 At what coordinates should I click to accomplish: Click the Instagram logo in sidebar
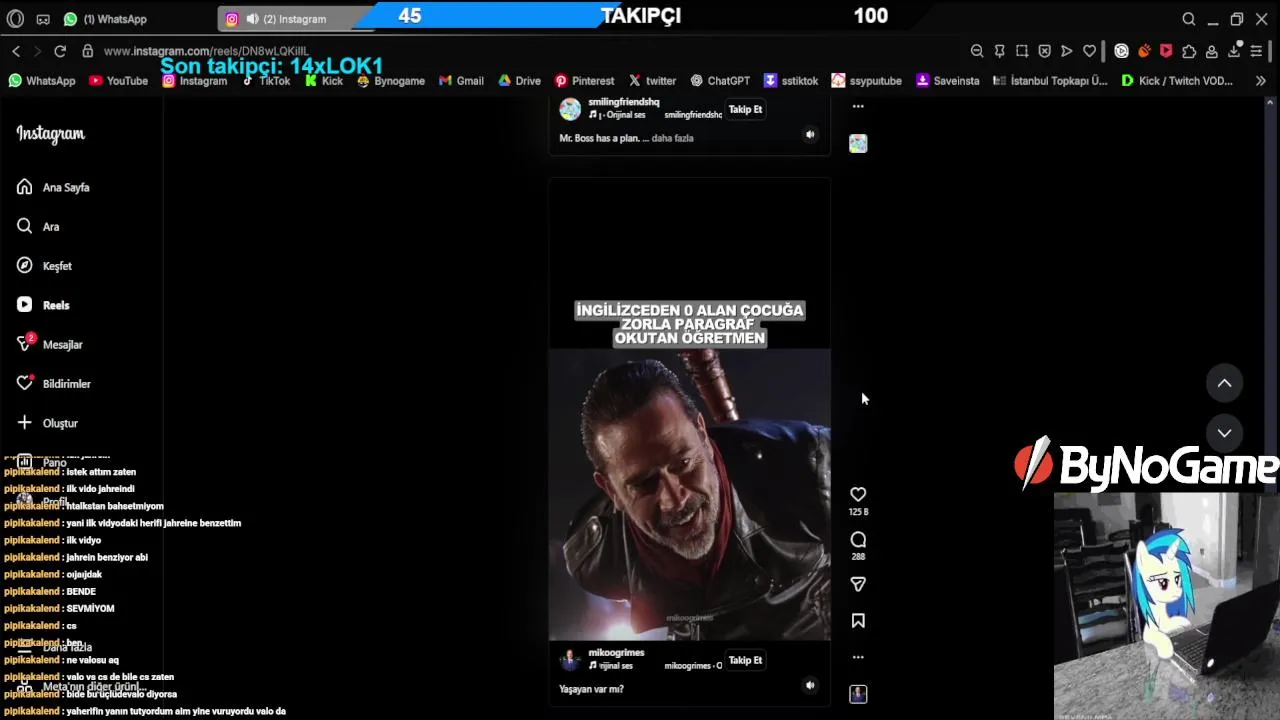[x=50, y=134]
